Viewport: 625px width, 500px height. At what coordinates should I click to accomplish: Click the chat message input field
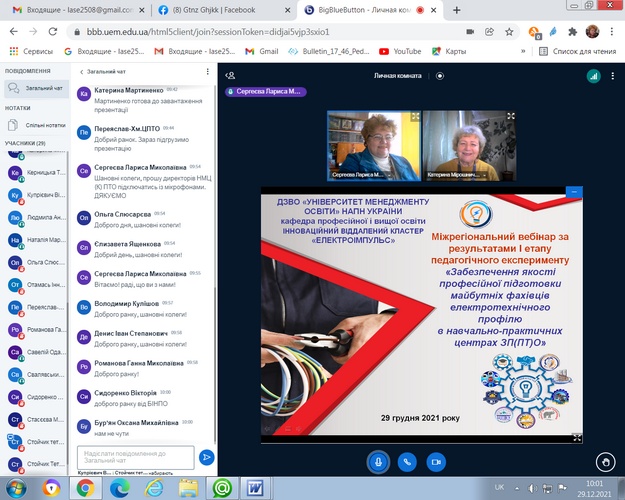136,457
